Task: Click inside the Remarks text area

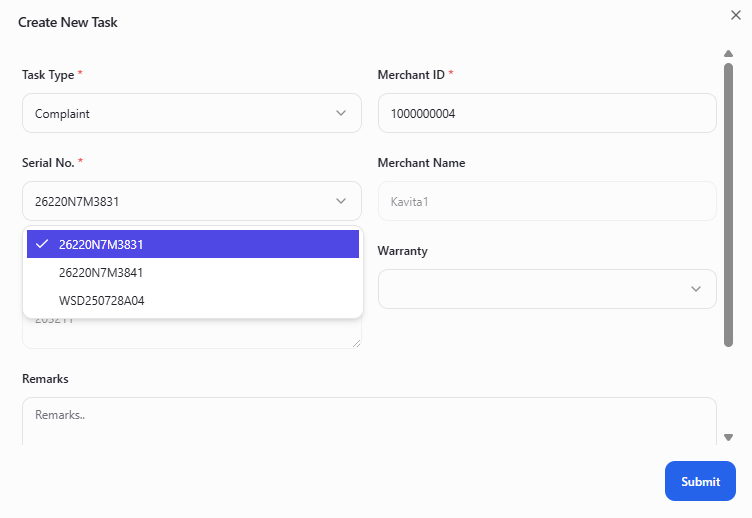Action: click(368, 420)
